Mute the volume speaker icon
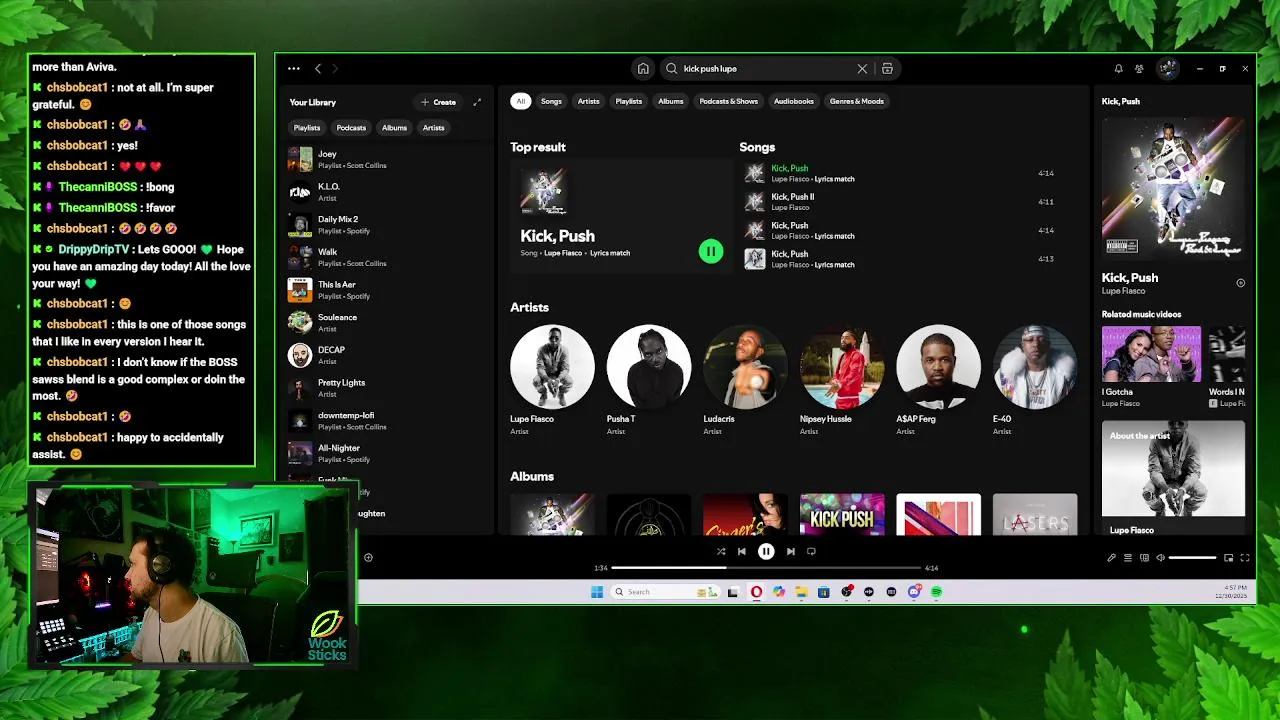Viewport: 1280px width, 720px height. [1160, 558]
